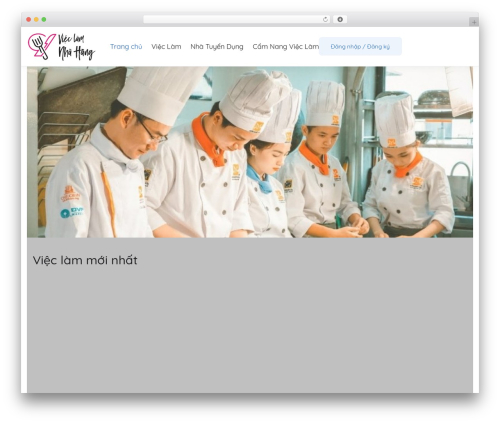Open the Việc Làm menu item
This screenshot has height=423, width=500.
(166, 47)
